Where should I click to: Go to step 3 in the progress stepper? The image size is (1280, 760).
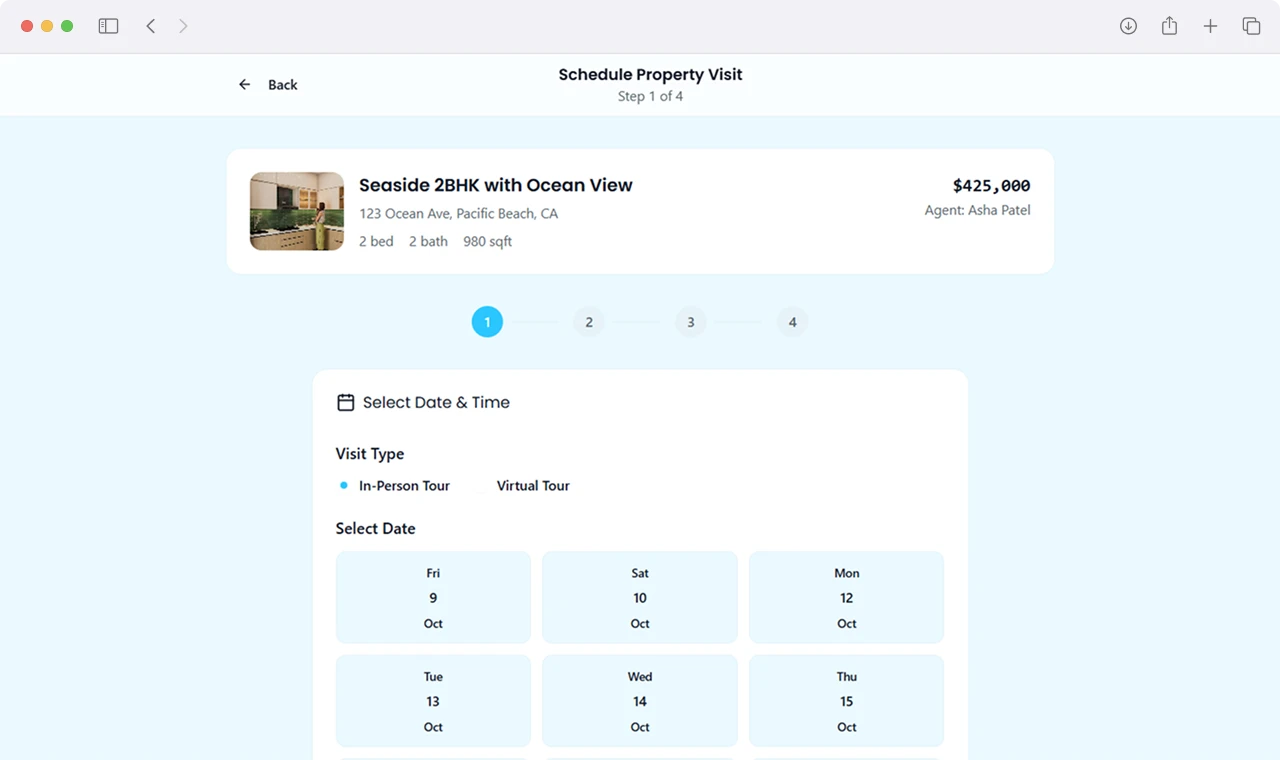(x=691, y=322)
